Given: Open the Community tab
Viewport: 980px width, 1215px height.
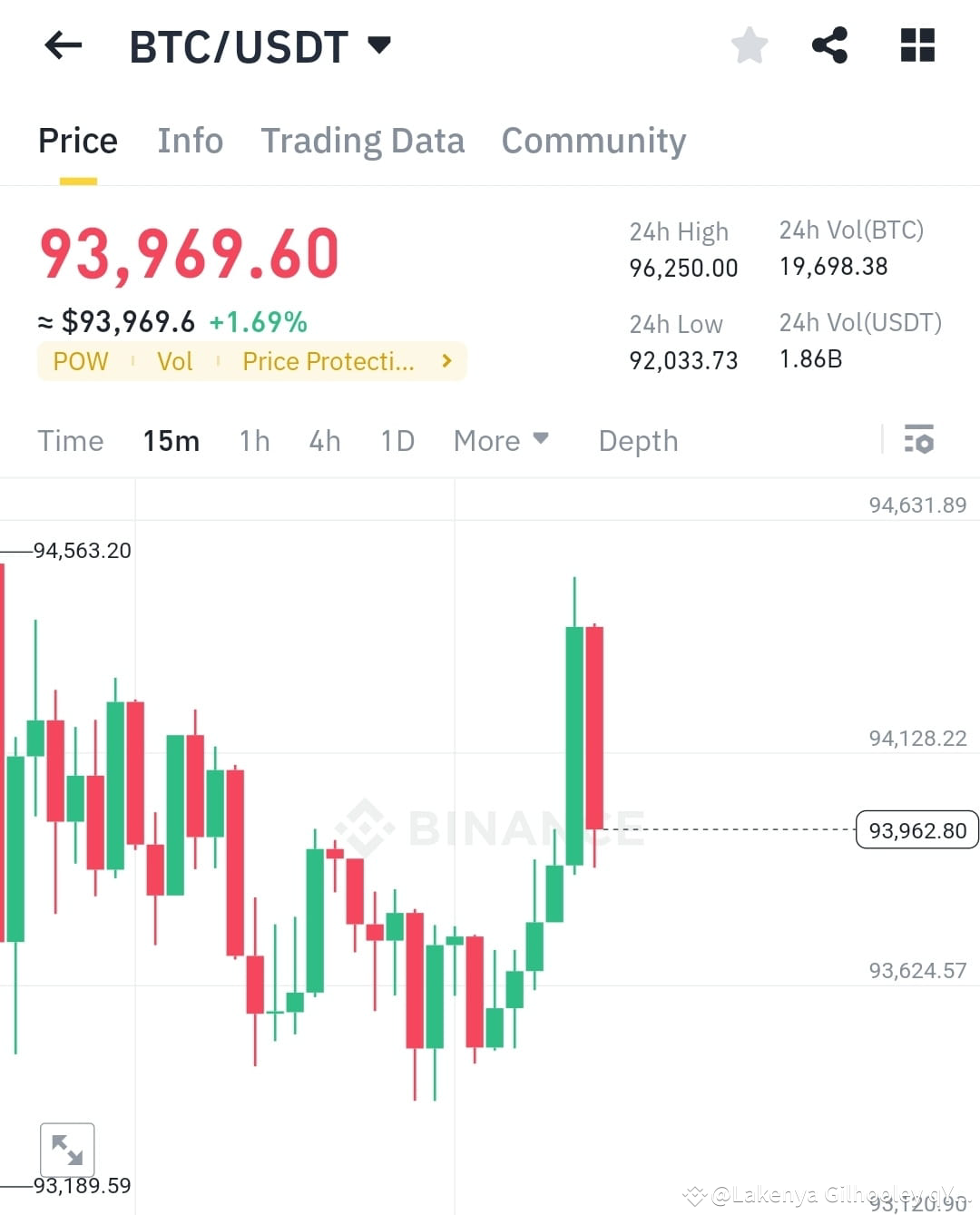Looking at the screenshot, I should pyautogui.click(x=593, y=141).
